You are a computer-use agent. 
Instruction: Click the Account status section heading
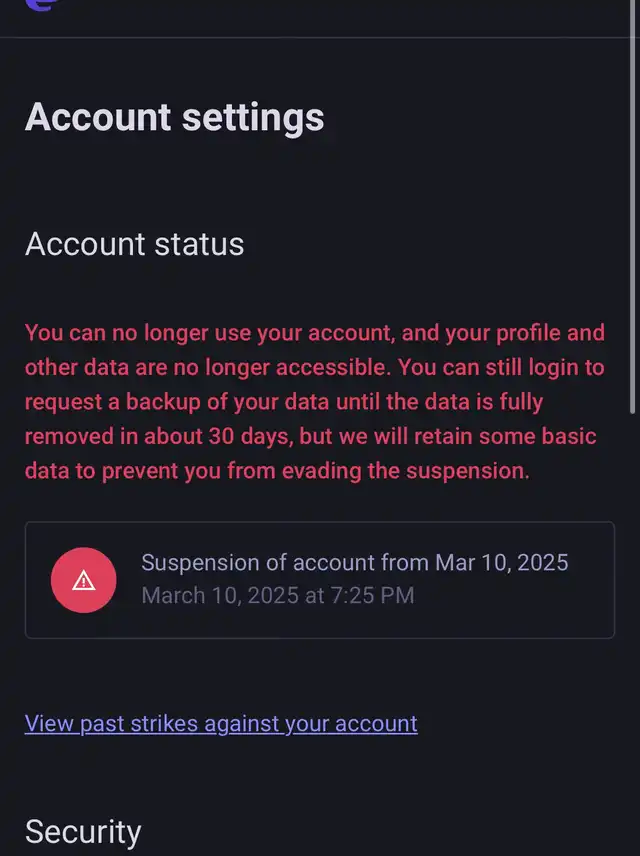[x=134, y=244]
